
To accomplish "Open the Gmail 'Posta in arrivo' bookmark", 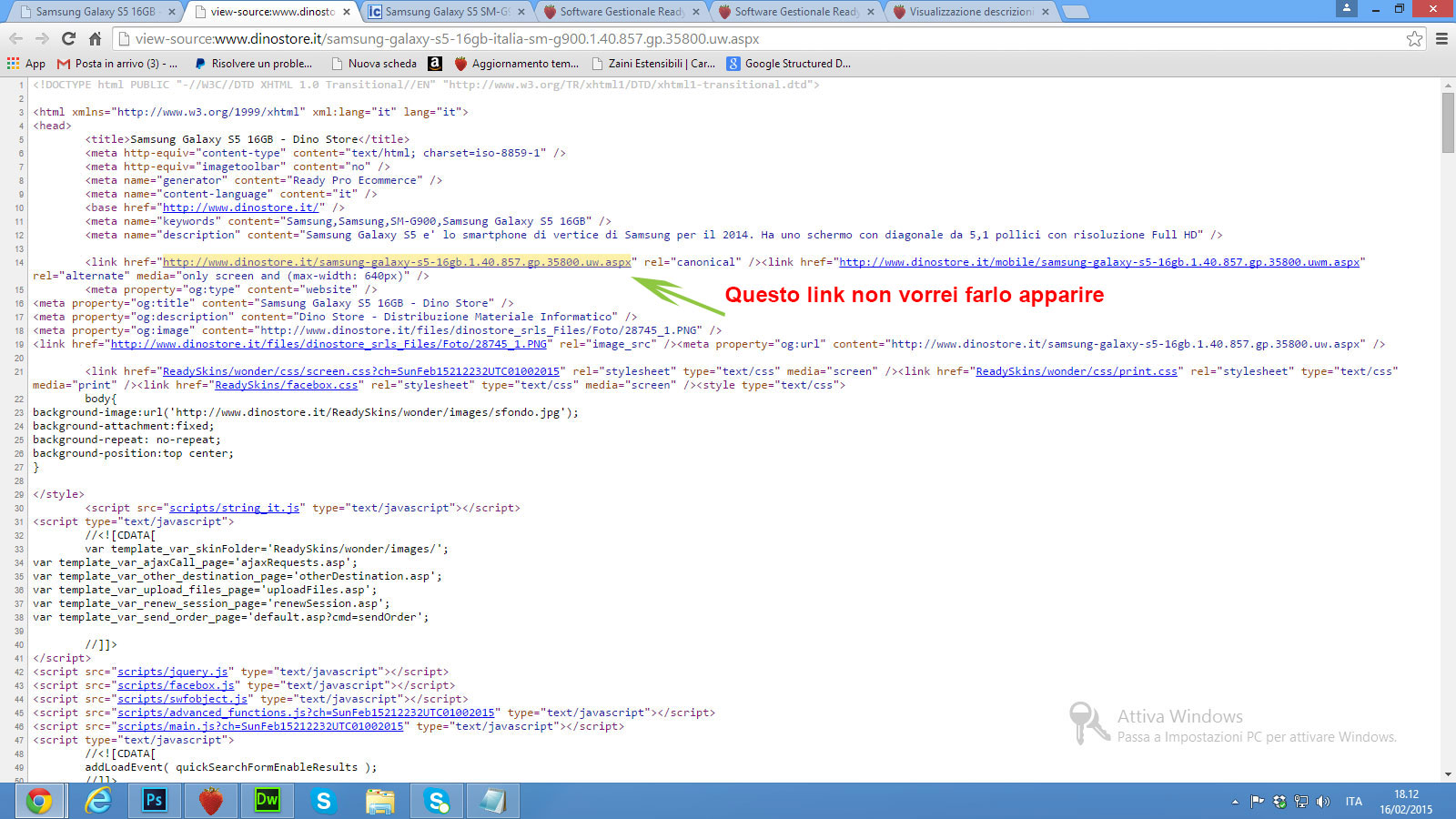I will (117, 64).
